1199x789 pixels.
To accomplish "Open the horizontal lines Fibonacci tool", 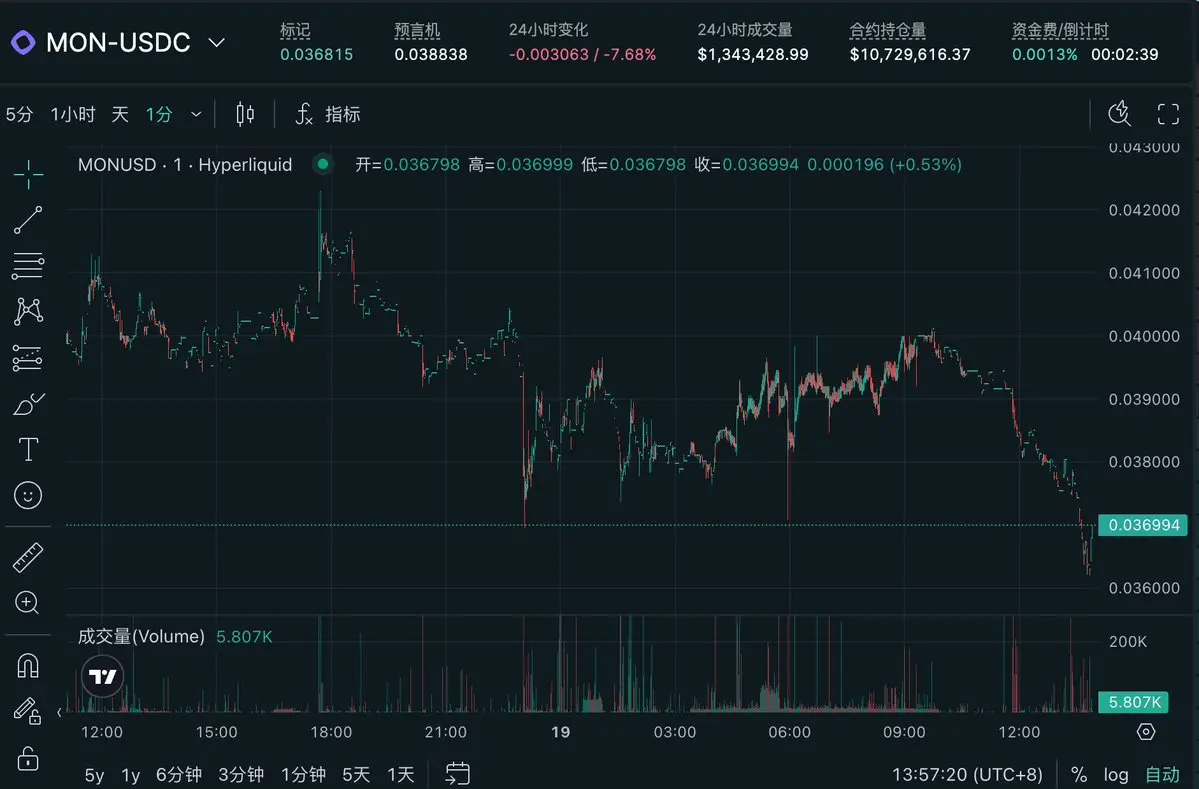I will (28, 266).
